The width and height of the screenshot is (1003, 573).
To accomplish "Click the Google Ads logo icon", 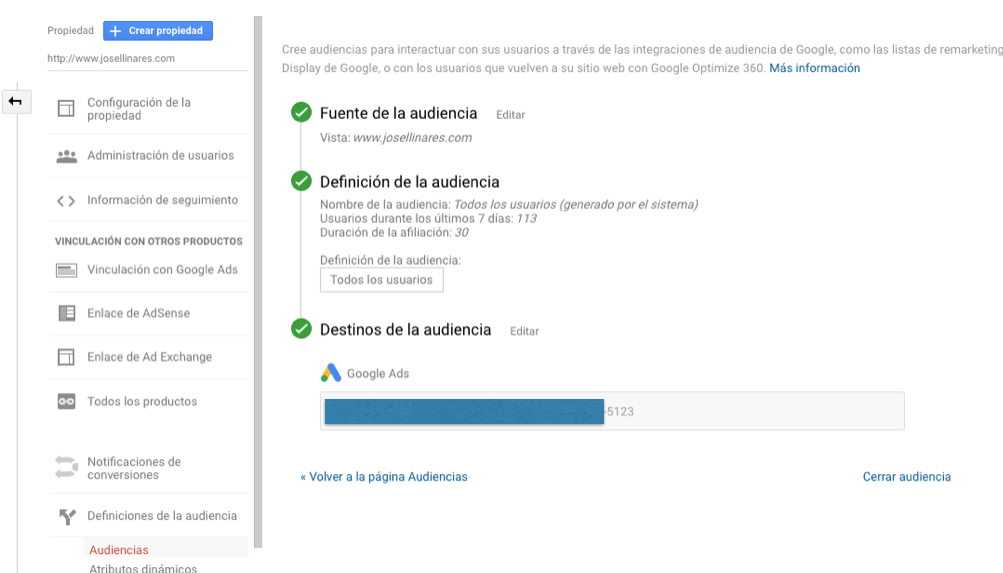I will coord(331,373).
